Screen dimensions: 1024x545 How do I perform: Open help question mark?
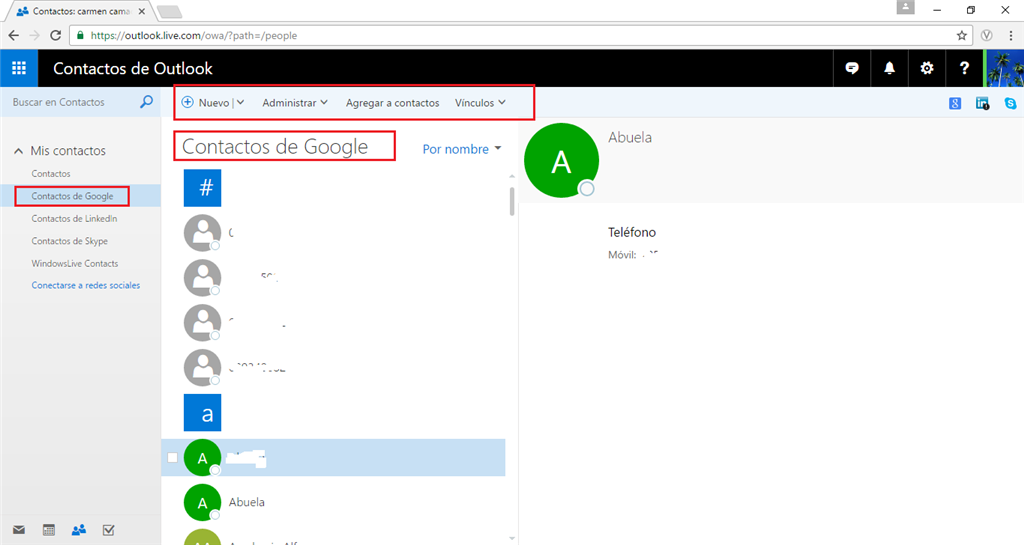(x=964, y=68)
